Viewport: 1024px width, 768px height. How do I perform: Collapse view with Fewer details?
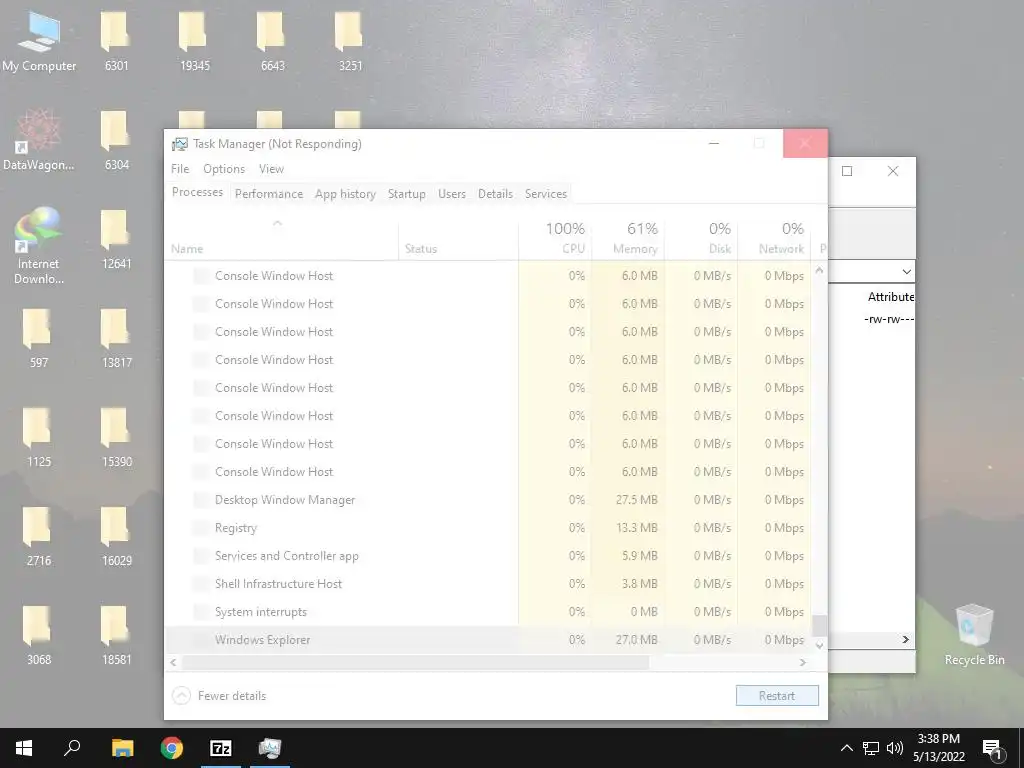[x=219, y=696]
